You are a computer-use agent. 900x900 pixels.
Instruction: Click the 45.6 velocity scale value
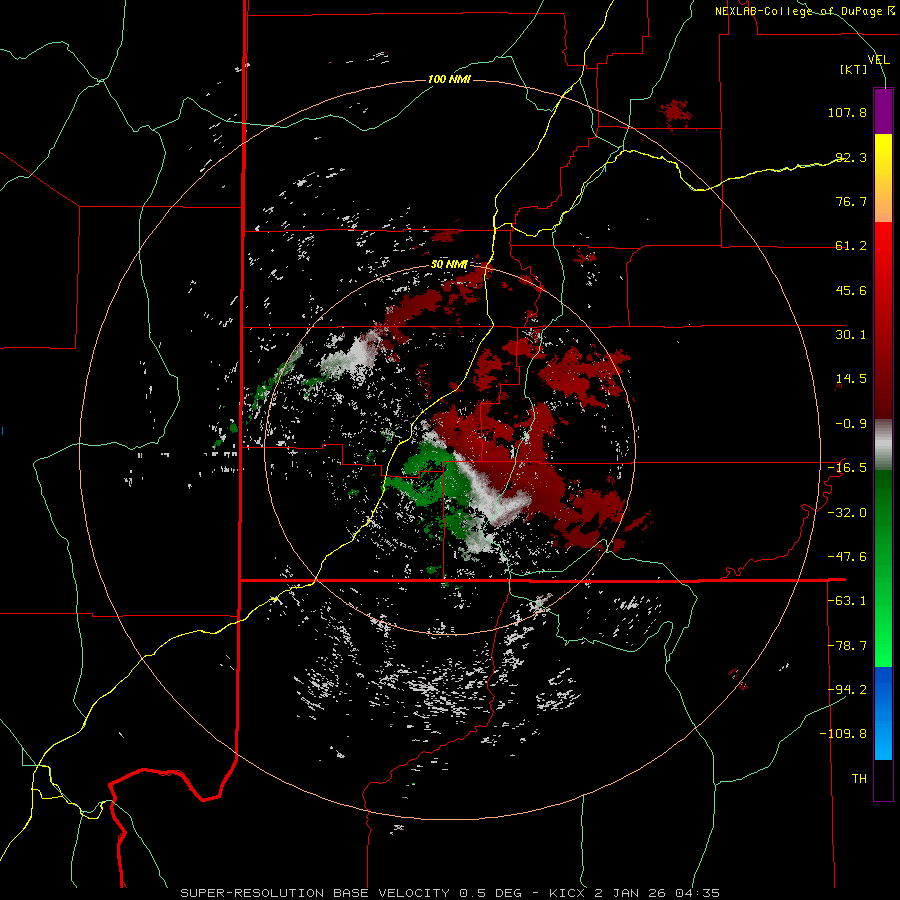(851, 290)
